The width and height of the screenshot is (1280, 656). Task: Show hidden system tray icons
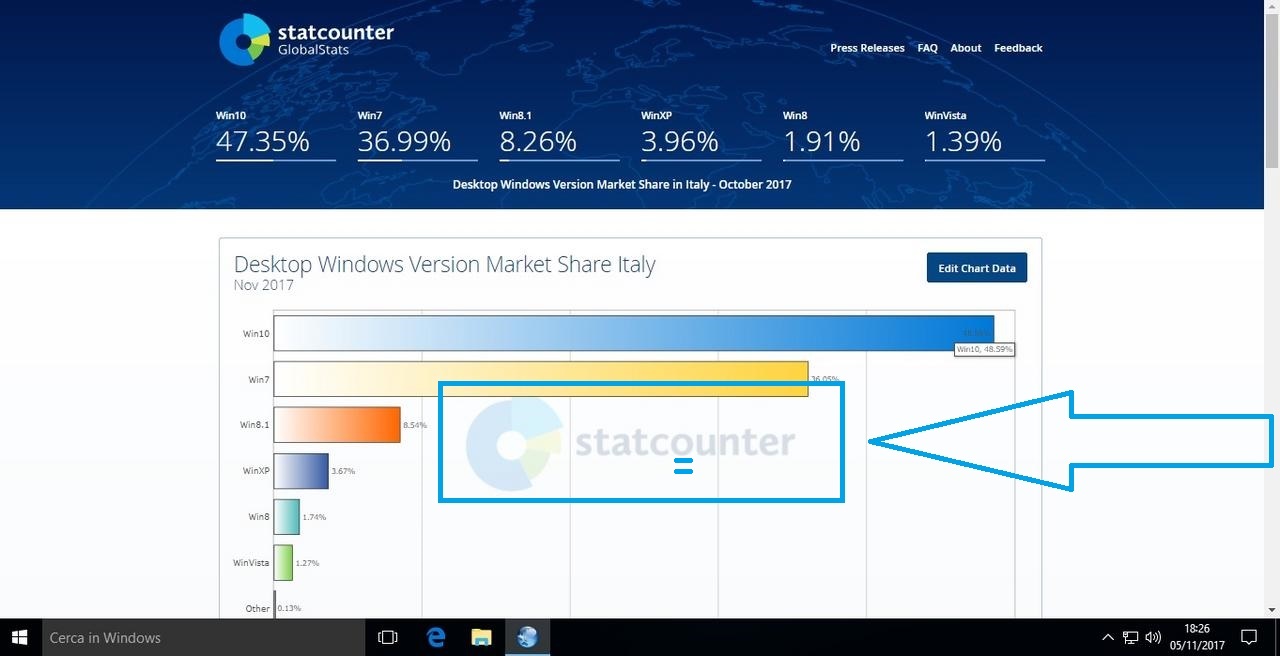[x=1108, y=637]
